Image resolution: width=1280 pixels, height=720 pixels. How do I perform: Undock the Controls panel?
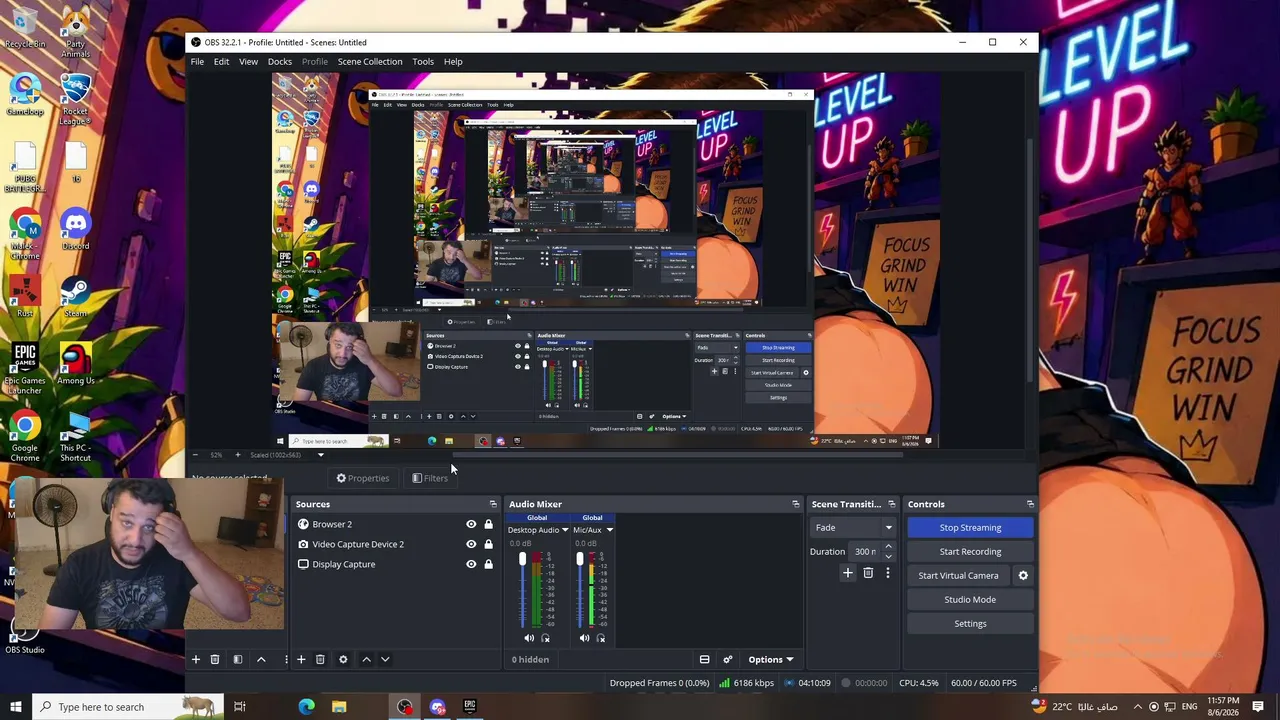click(1030, 504)
